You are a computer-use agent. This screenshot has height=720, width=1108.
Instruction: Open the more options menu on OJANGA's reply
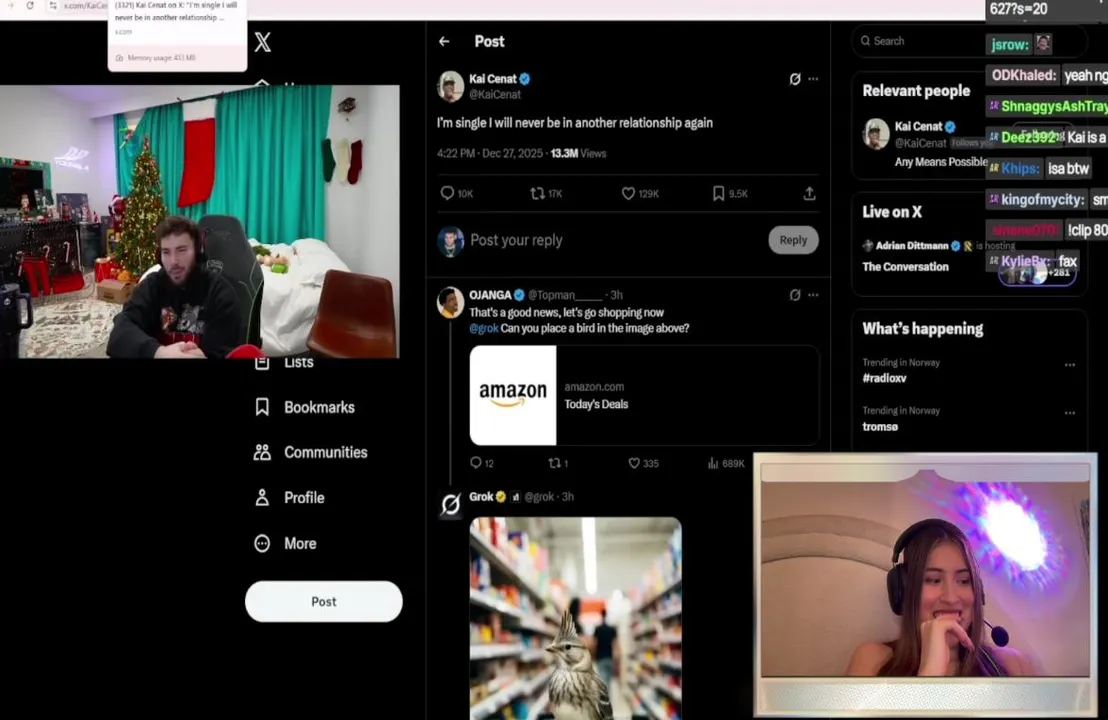click(x=813, y=295)
